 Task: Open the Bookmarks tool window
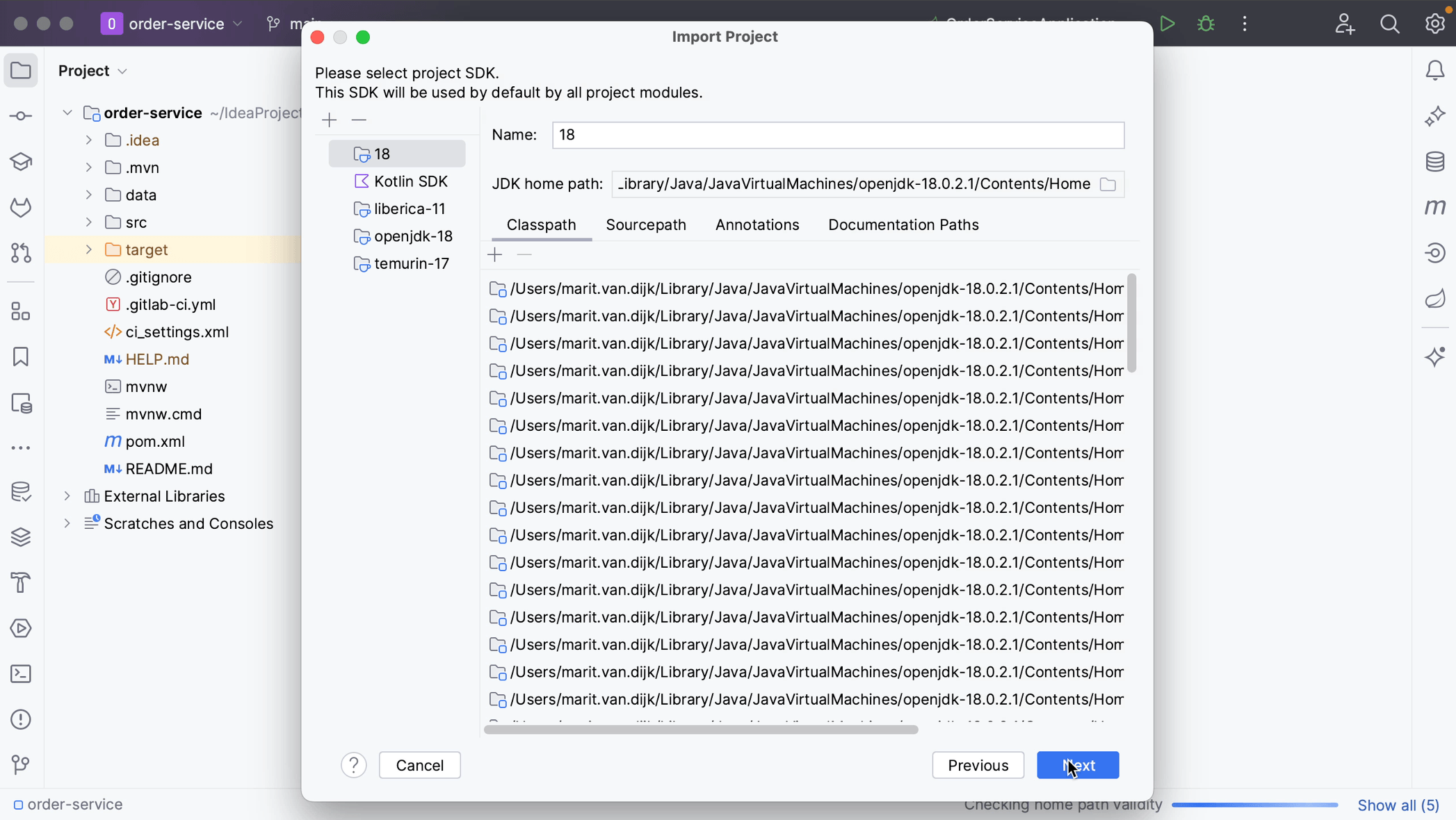[20, 356]
